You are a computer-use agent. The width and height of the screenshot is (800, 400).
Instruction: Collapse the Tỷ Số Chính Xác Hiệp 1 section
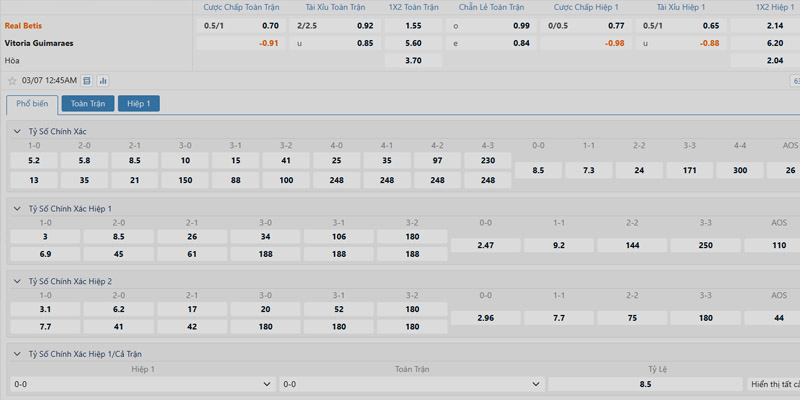click(17, 209)
